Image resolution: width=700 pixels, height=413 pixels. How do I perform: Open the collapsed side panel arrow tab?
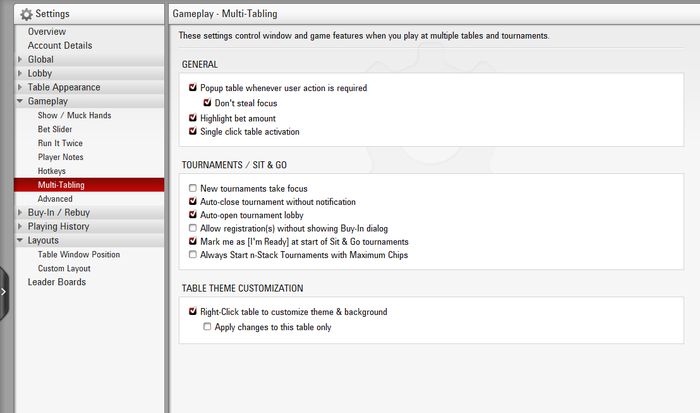click(4, 292)
